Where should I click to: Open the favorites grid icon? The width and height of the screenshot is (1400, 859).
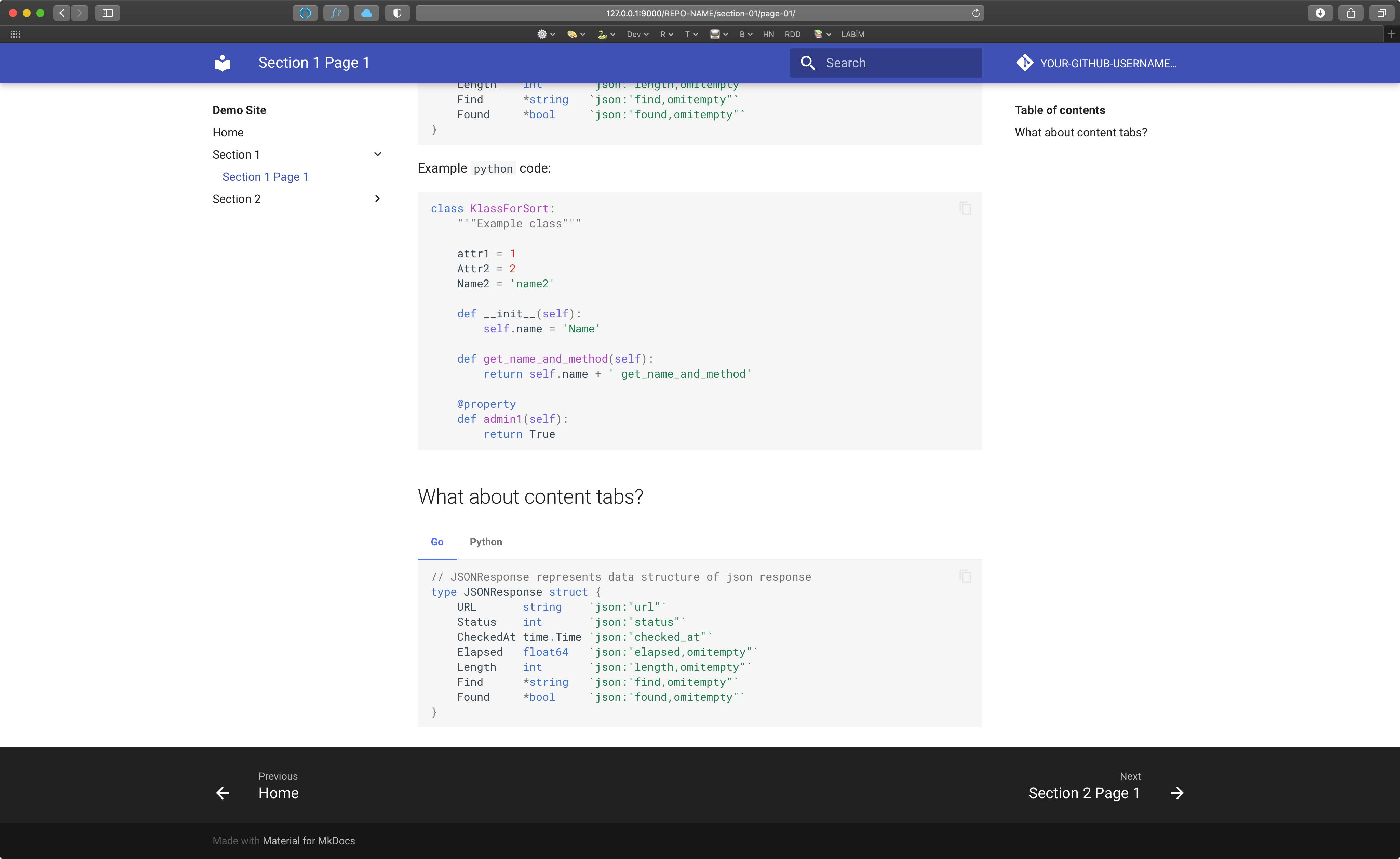point(15,34)
